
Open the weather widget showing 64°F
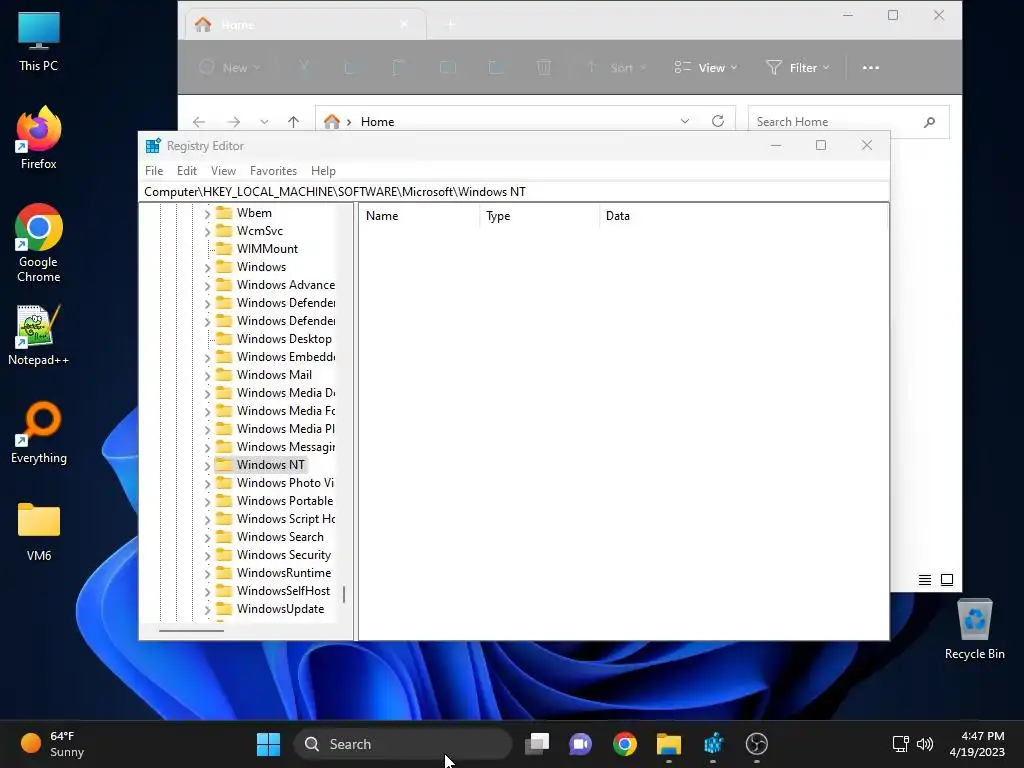[x=53, y=744]
